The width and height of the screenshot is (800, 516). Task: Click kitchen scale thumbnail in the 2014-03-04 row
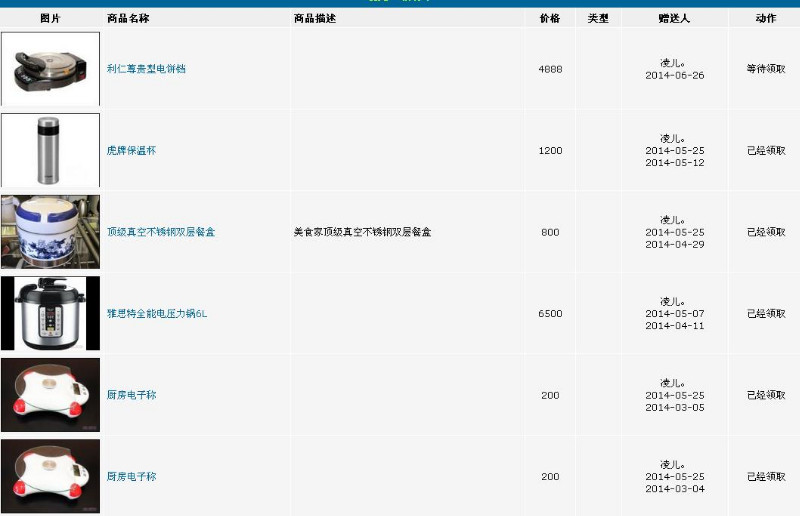pos(51,476)
